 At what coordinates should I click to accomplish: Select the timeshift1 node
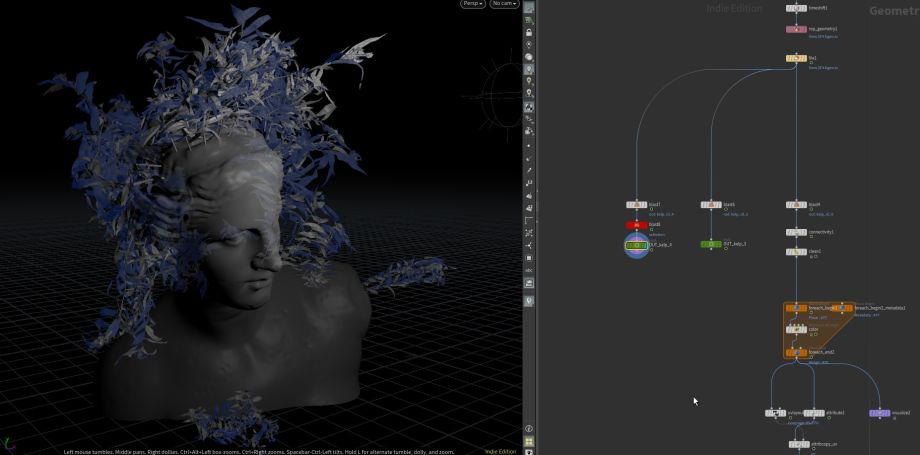pyautogui.click(x=796, y=8)
